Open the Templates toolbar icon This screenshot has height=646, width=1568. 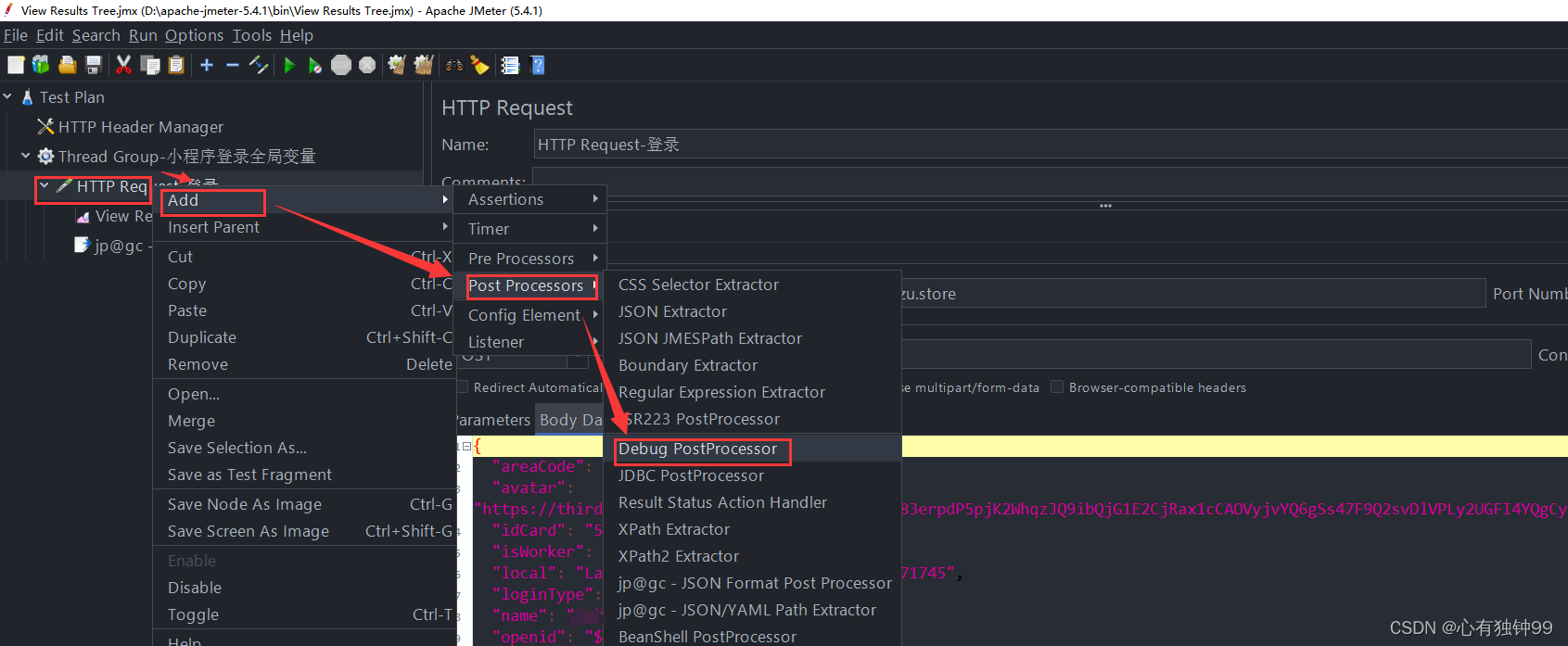tap(41, 65)
